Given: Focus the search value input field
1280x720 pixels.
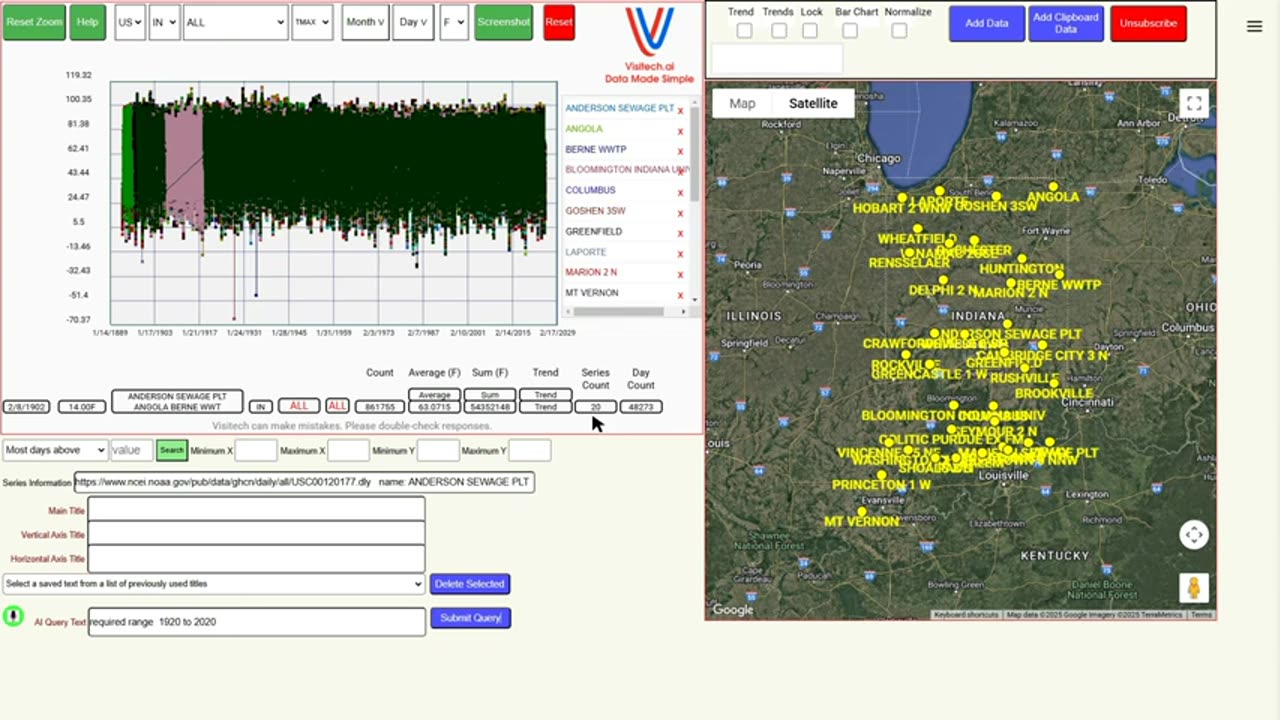Looking at the screenshot, I should pos(131,451).
